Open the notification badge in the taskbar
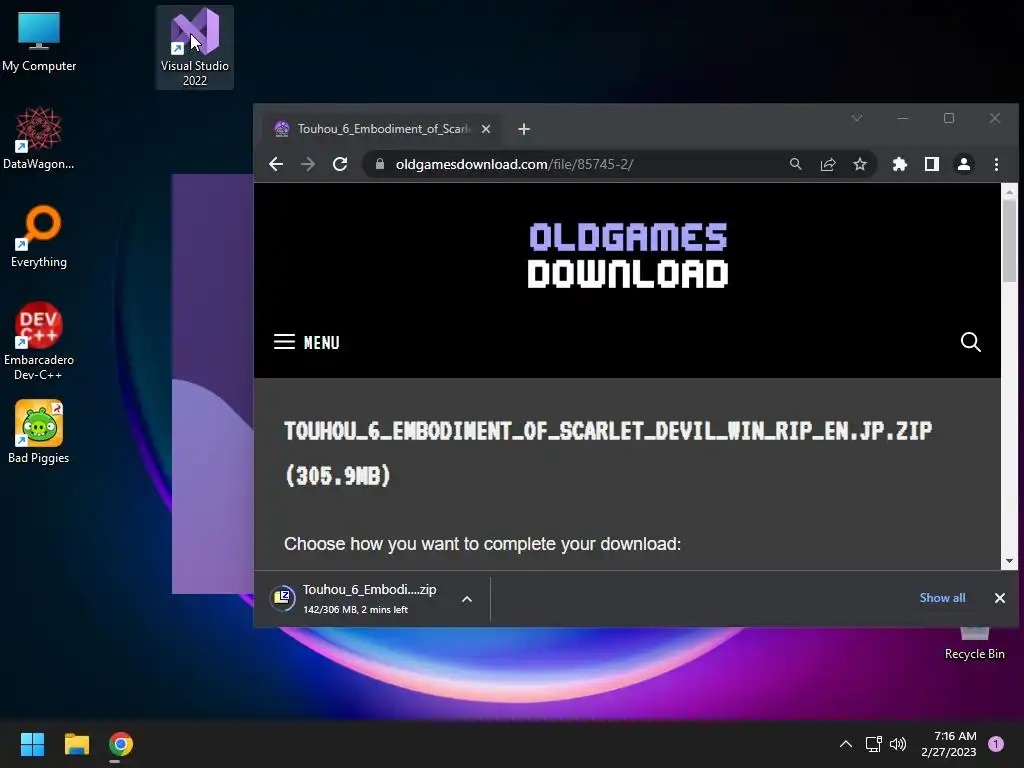 tap(996, 744)
